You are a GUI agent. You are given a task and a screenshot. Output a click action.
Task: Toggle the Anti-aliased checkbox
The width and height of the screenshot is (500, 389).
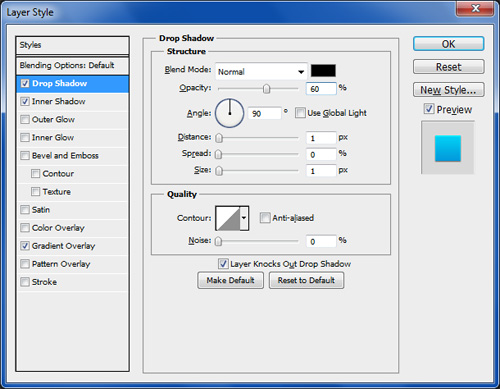click(x=265, y=218)
